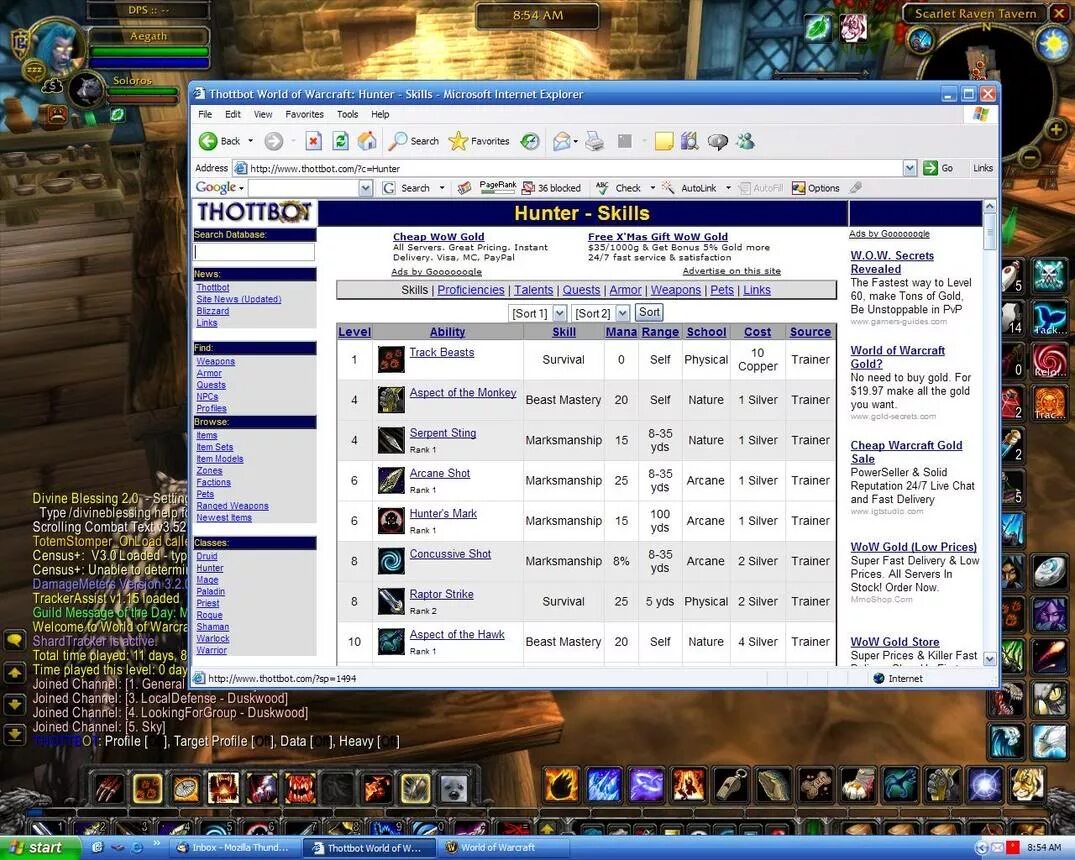Open the Tools menu
1075x860 pixels.
tap(347, 115)
